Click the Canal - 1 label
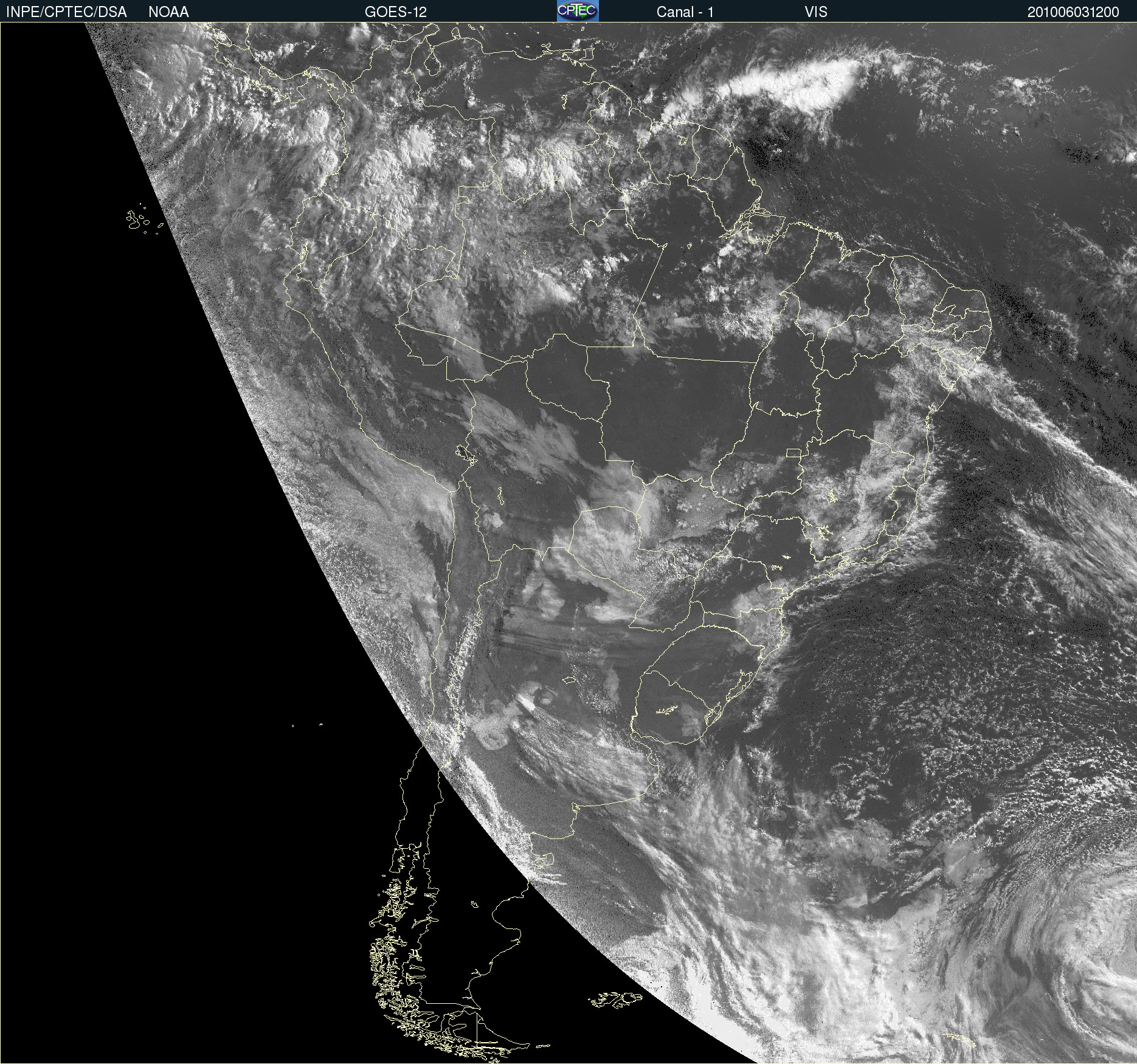 click(x=685, y=12)
